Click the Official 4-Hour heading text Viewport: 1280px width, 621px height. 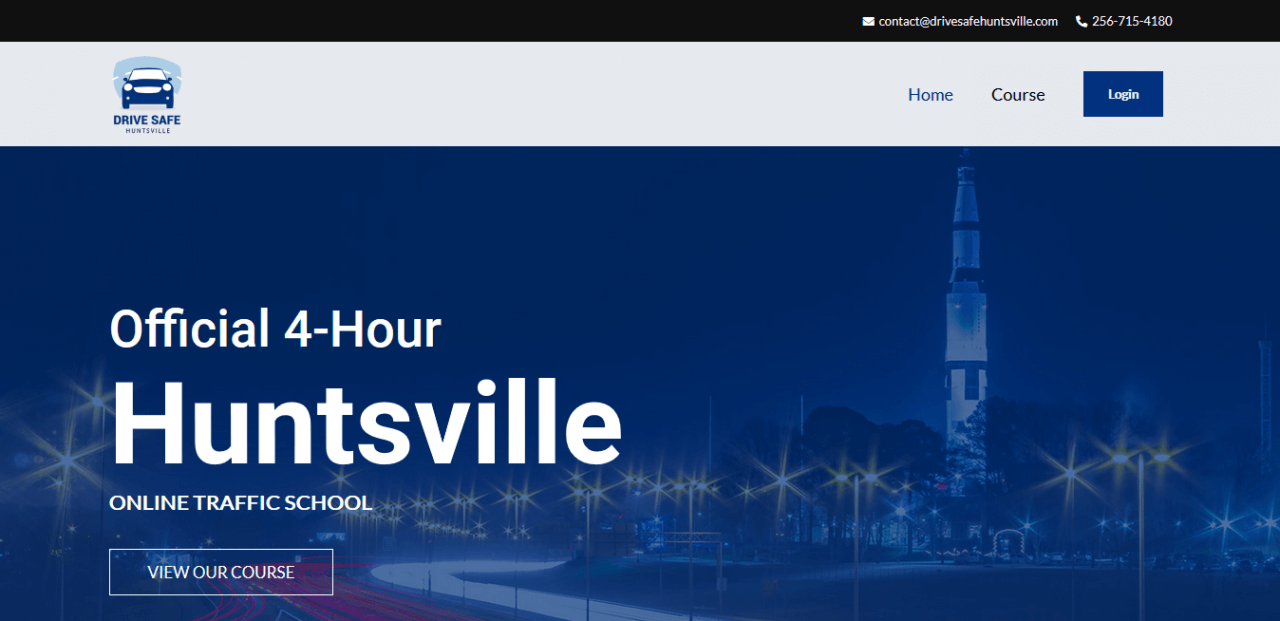click(x=275, y=329)
